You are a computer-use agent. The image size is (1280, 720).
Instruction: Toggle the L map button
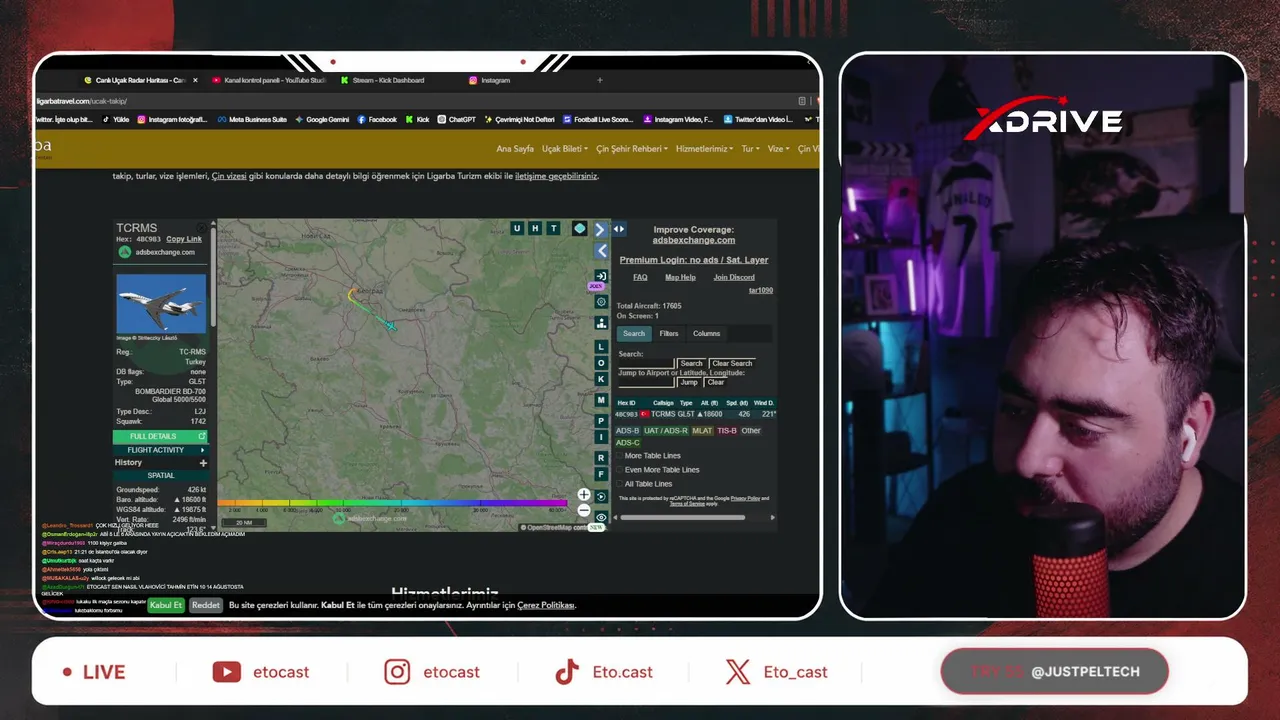[x=601, y=347]
